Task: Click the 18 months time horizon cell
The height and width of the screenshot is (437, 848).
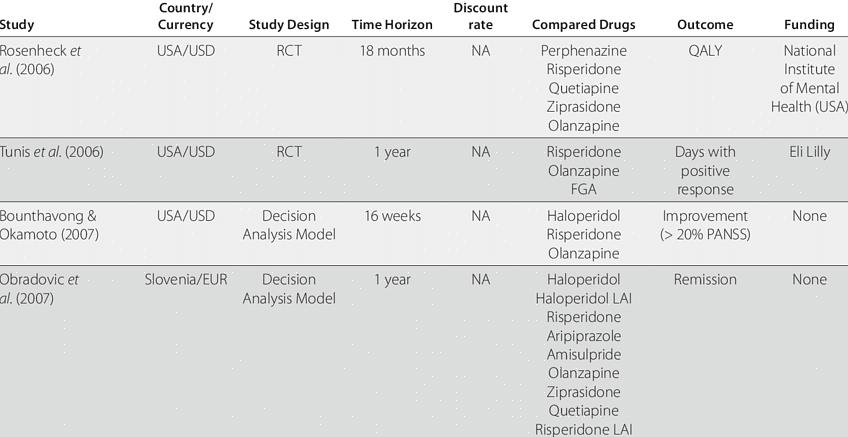Action: pos(392,51)
